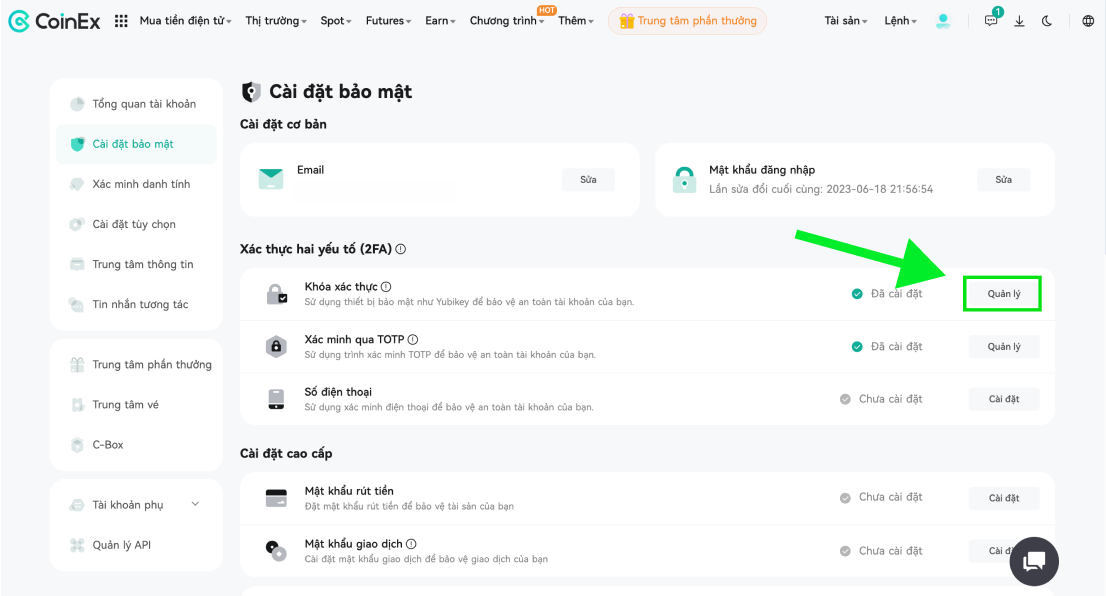Open the messages notification icon
The height and width of the screenshot is (596, 1106).
992,20
